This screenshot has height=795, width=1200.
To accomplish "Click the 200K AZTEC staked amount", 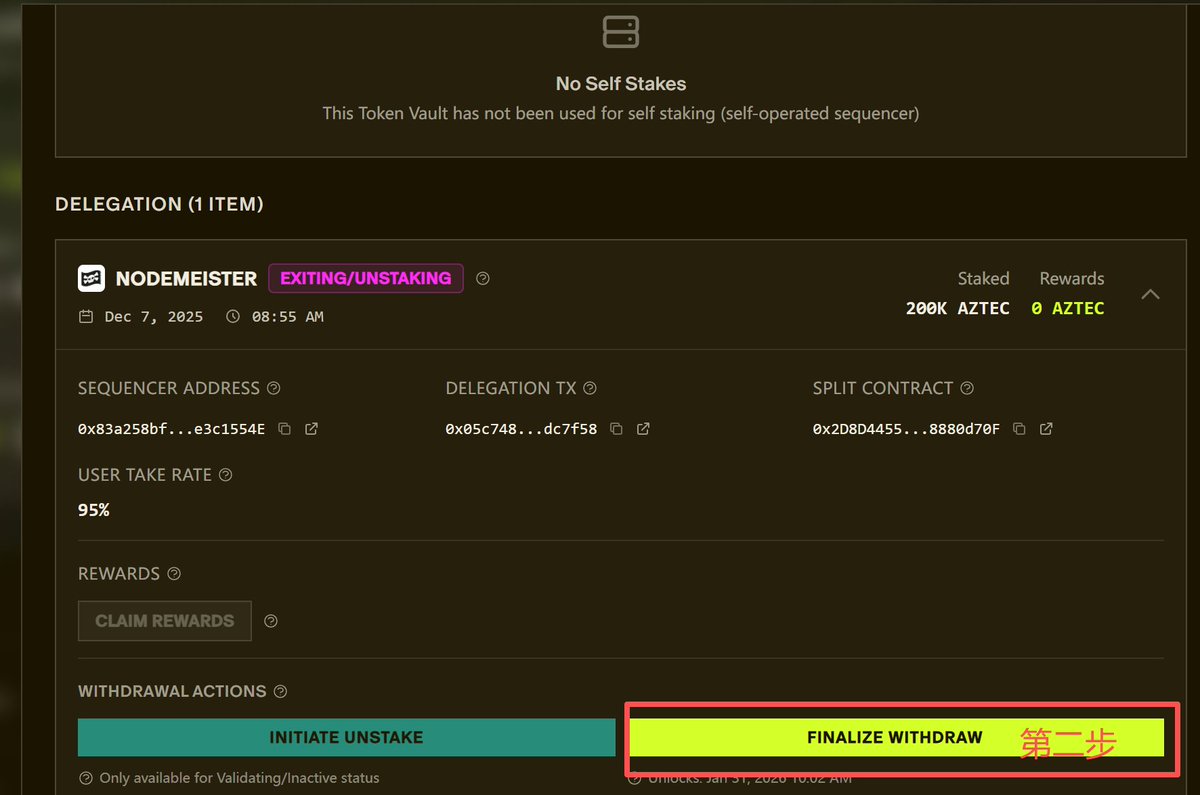I will (957, 308).
